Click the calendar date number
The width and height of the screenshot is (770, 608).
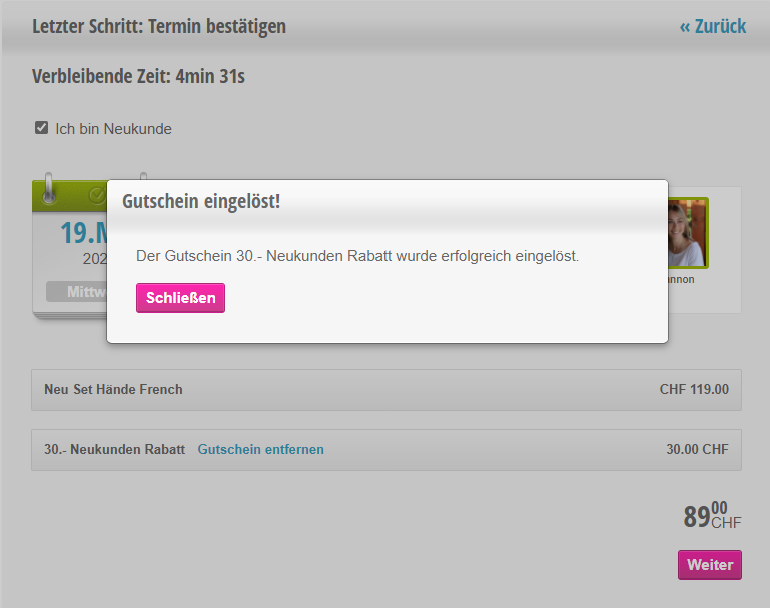(x=82, y=233)
